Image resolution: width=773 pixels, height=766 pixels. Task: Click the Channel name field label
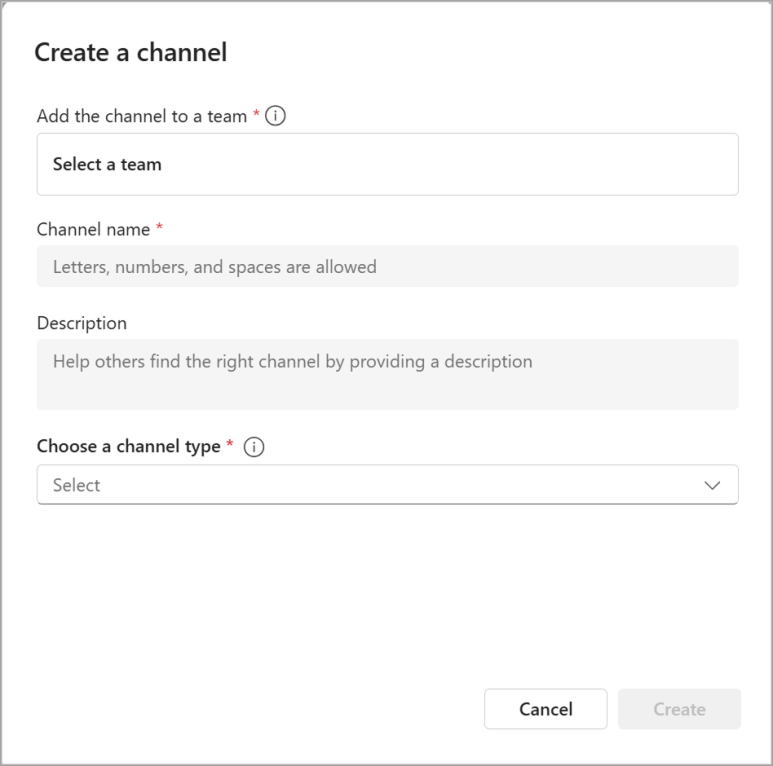point(93,230)
